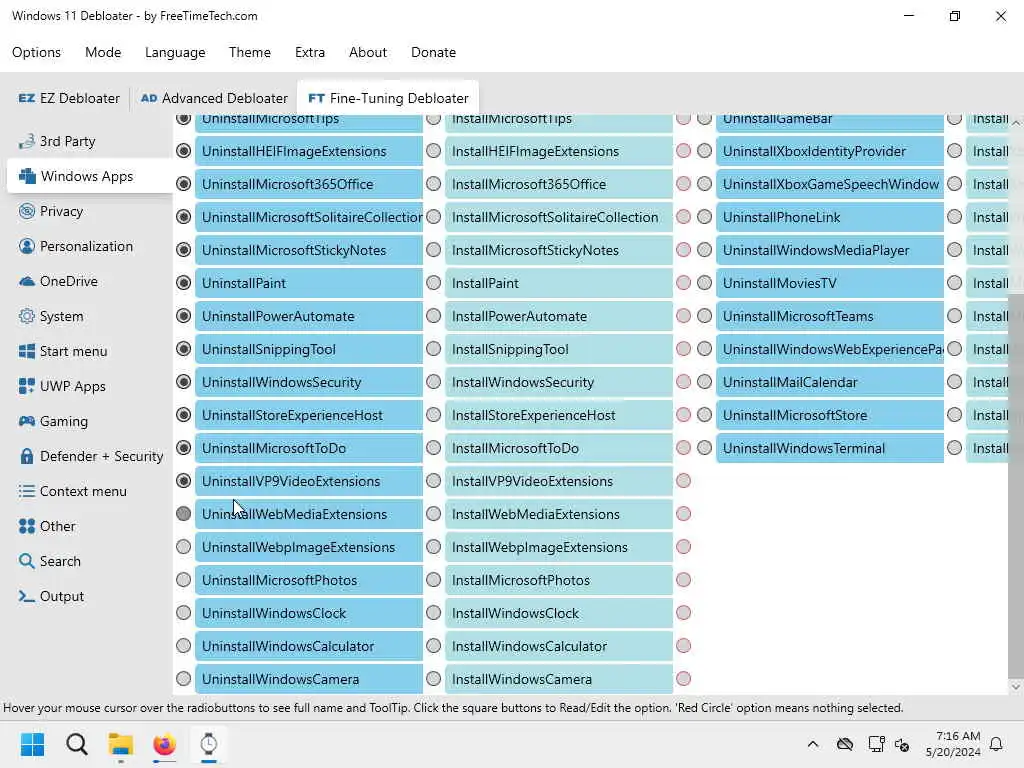Click the InstallVP9VideoExtensions option button
Screen dimensions: 1024x768
[x=559, y=481]
